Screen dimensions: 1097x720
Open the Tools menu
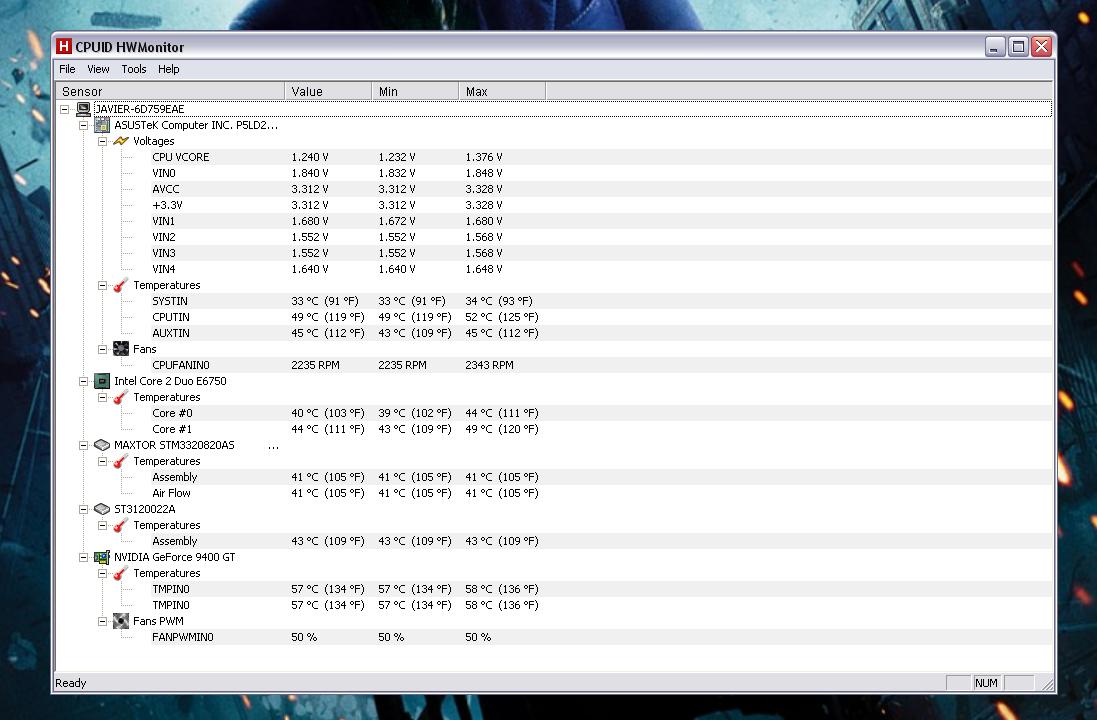click(x=133, y=69)
